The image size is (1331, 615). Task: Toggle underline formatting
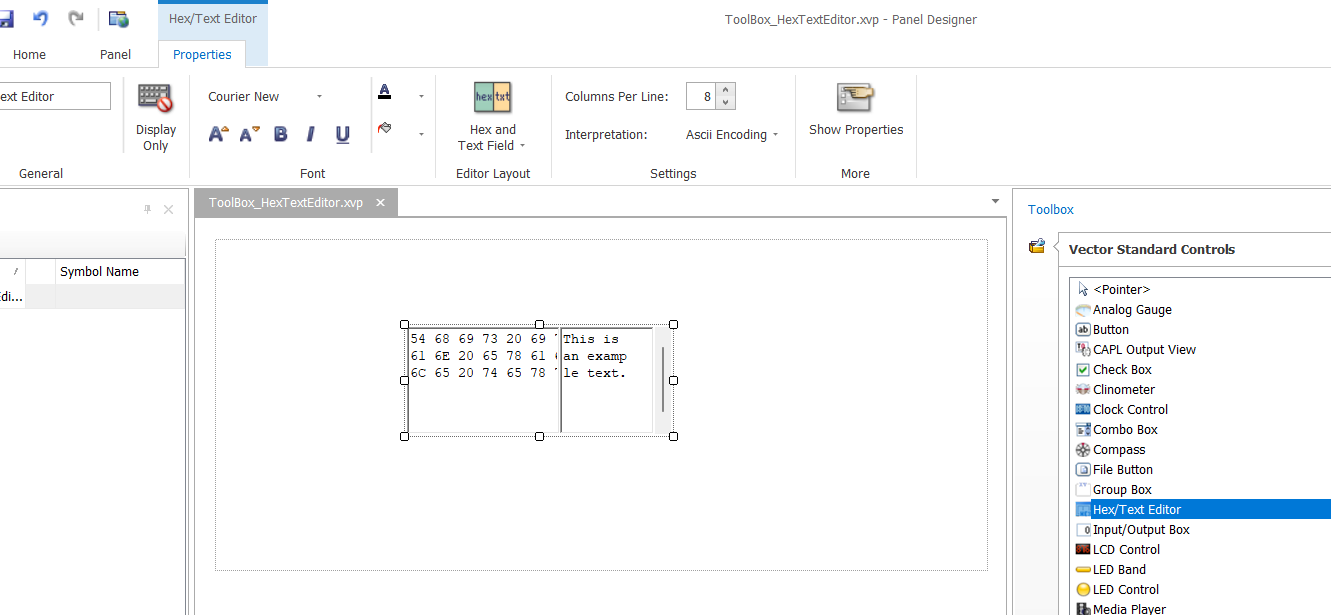[343, 134]
